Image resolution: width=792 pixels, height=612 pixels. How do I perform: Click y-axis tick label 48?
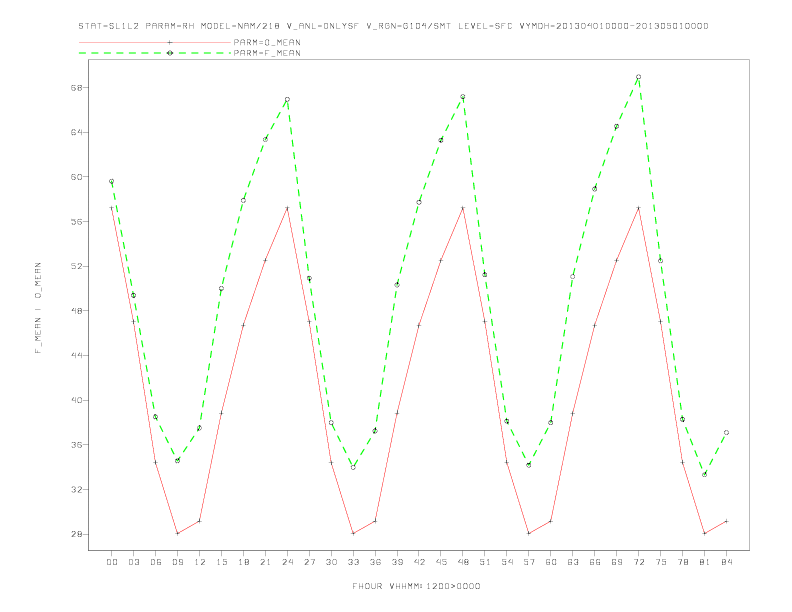77,311
